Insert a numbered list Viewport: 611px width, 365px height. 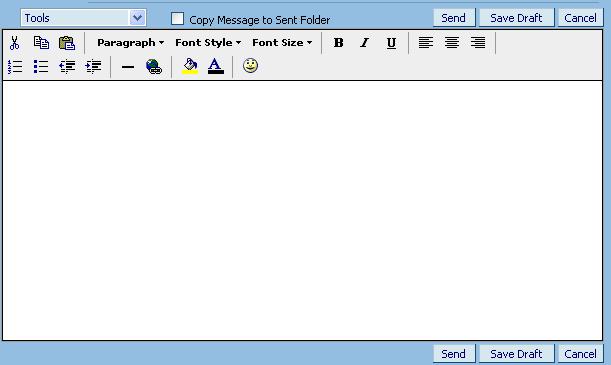point(15,67)
